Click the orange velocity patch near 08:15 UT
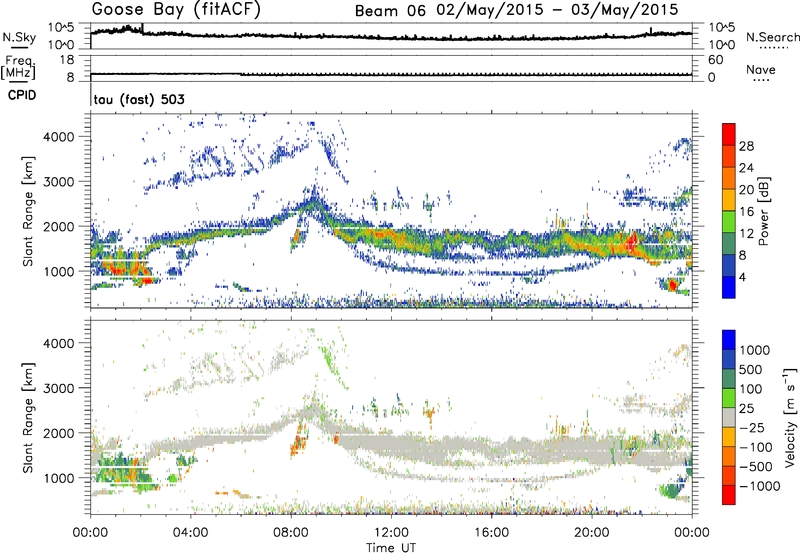 coord(299,439)
